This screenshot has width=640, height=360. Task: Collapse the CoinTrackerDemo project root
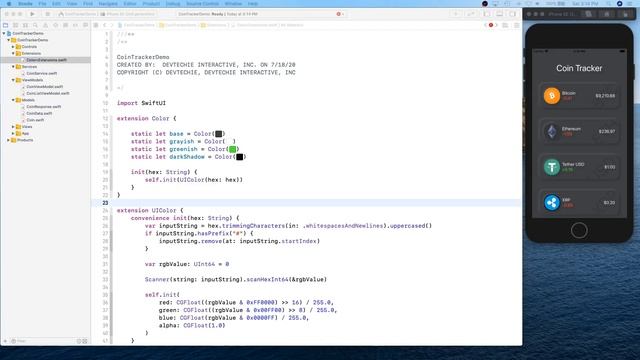4,33
